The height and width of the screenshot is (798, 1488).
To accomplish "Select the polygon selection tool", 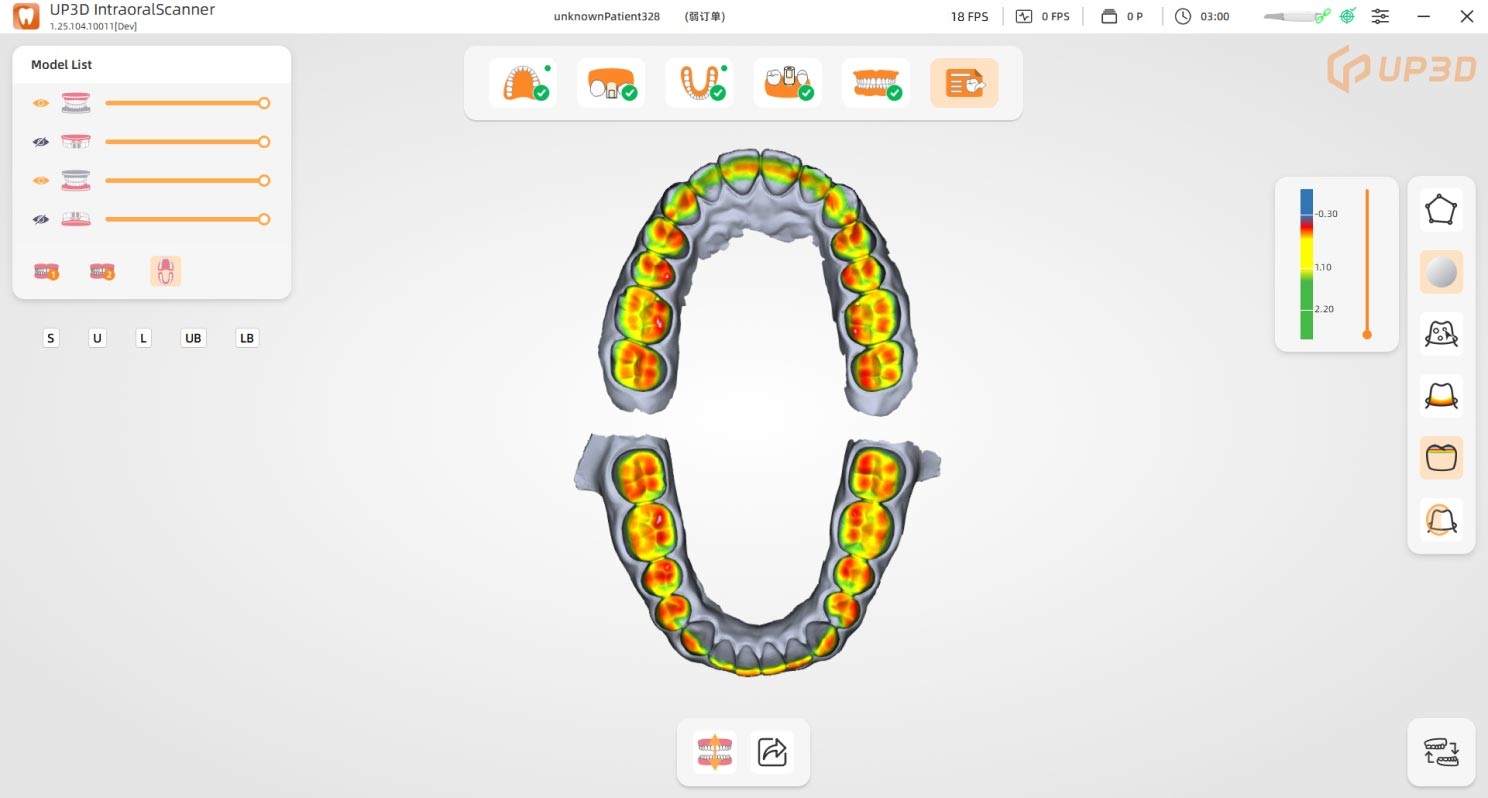I will pyautogui.click(x=1441, y=210).
